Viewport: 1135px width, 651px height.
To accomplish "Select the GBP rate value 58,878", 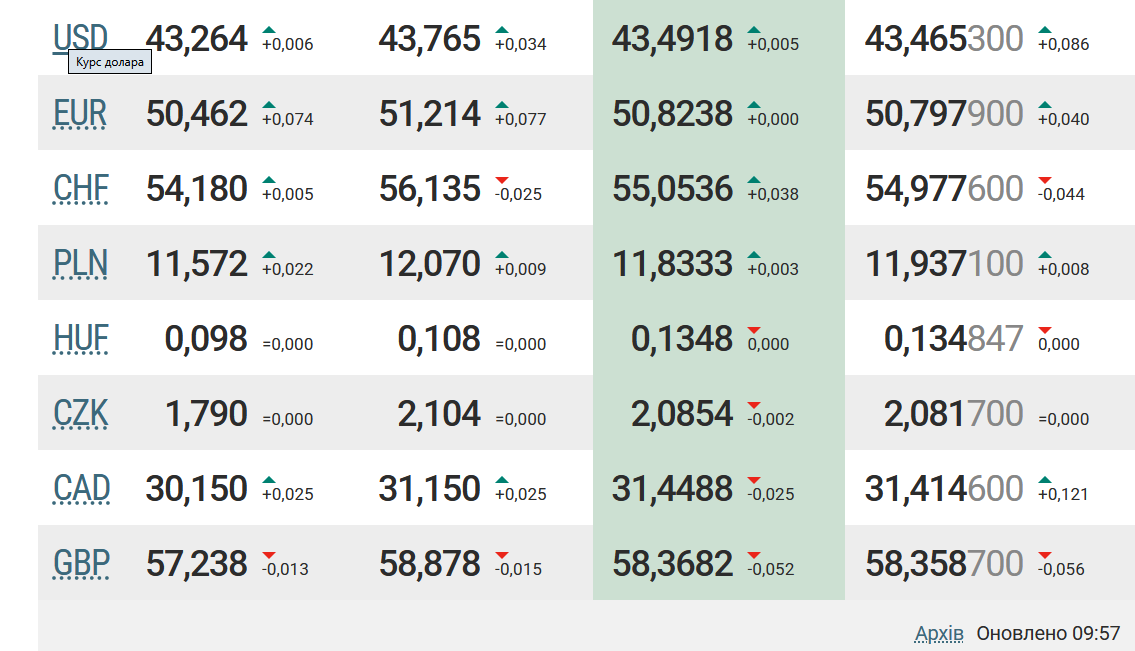I will (429, 564).
